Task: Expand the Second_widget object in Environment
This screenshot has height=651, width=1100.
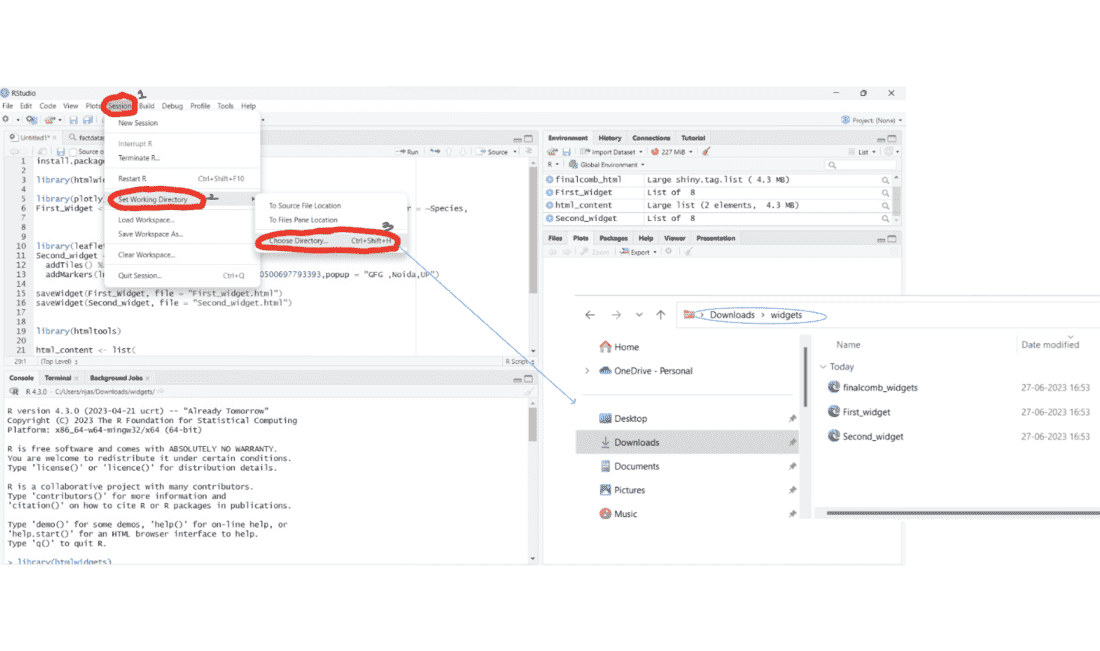Action: 549,219
